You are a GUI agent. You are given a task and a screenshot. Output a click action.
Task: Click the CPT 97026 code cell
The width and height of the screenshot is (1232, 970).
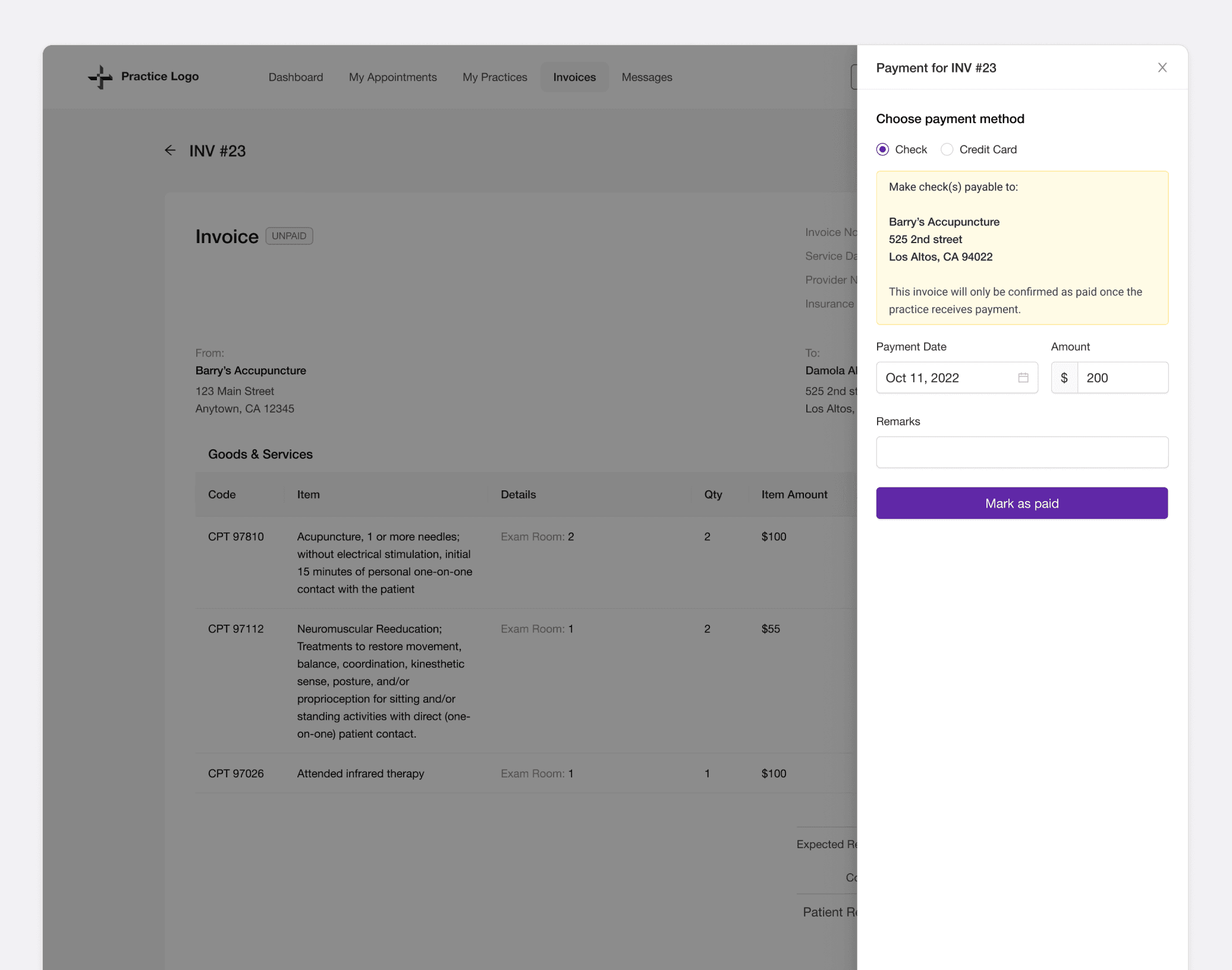235,773
